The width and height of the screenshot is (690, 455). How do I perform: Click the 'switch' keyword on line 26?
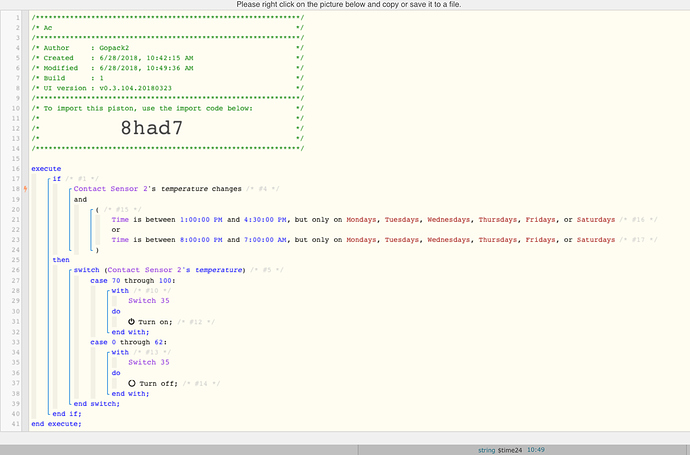[x=86, y=270]
